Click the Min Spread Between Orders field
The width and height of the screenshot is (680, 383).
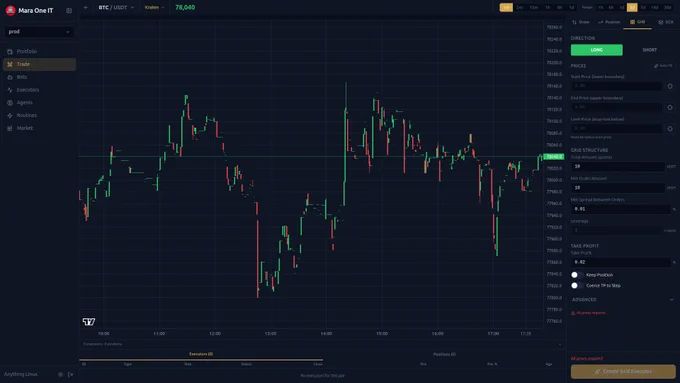[x=621, y=209]
